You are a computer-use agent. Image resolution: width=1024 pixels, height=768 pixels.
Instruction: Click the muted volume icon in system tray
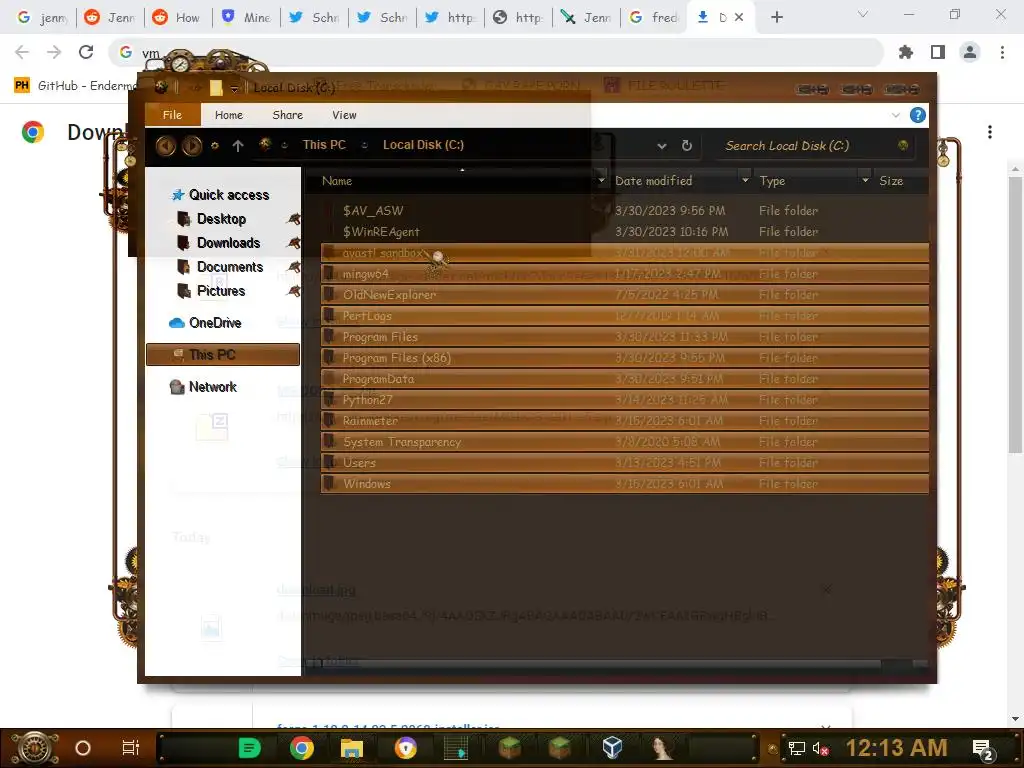click(x=821, y=749)
